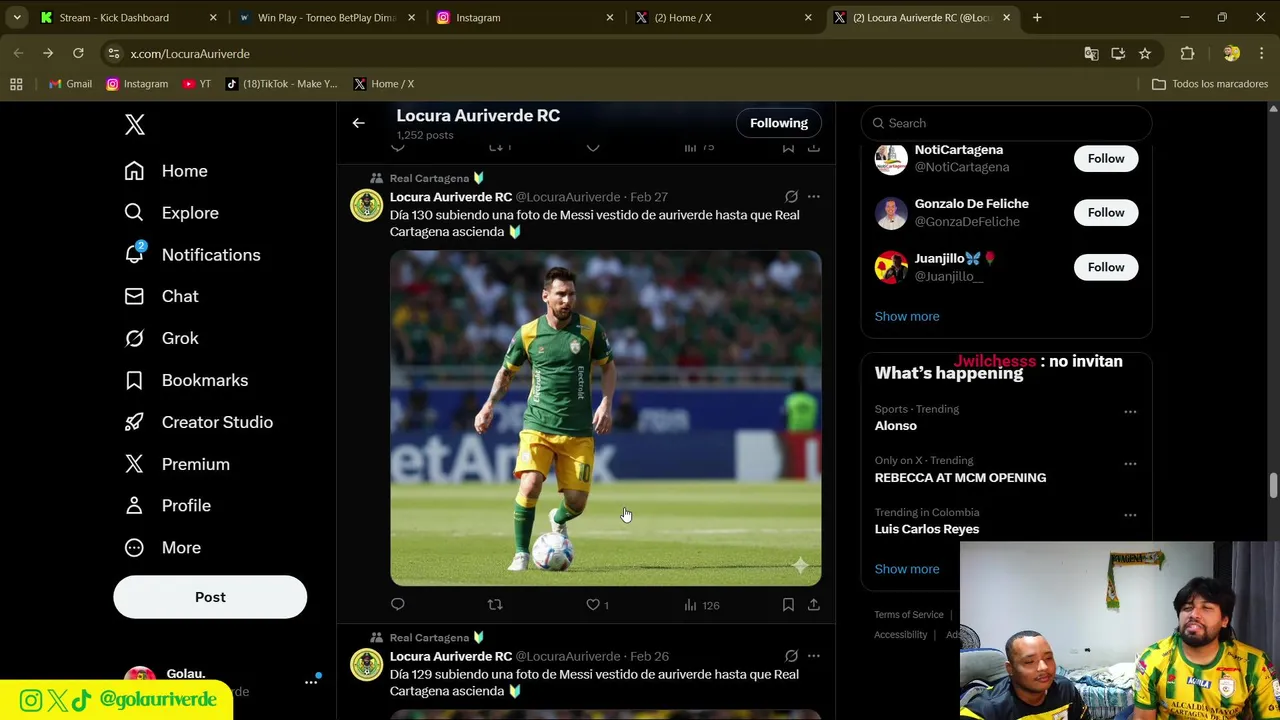
Task: Open the YT bookmark
Action: point(197,84)
